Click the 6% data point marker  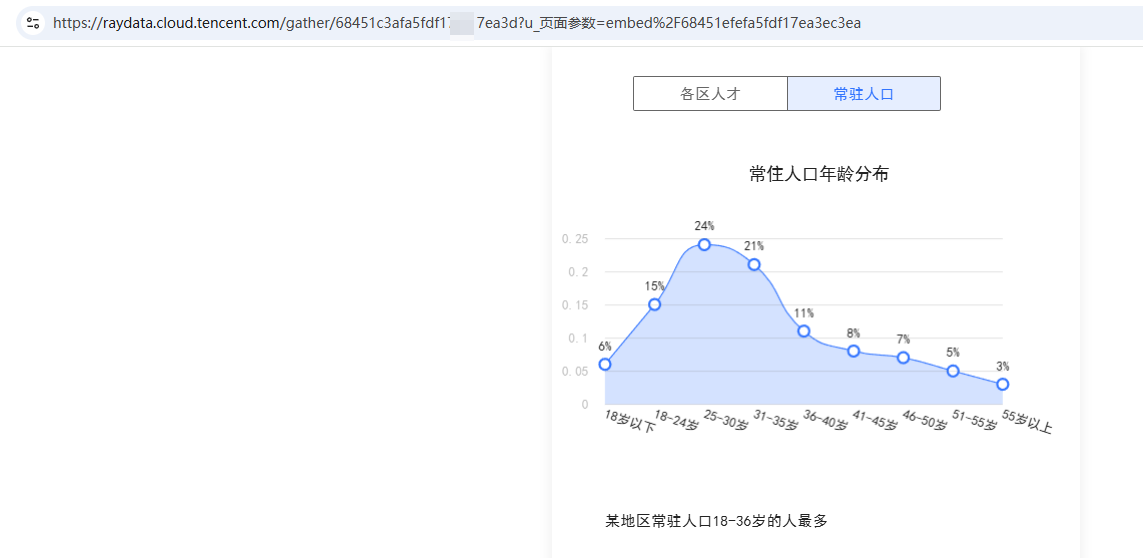pos(605,364)
